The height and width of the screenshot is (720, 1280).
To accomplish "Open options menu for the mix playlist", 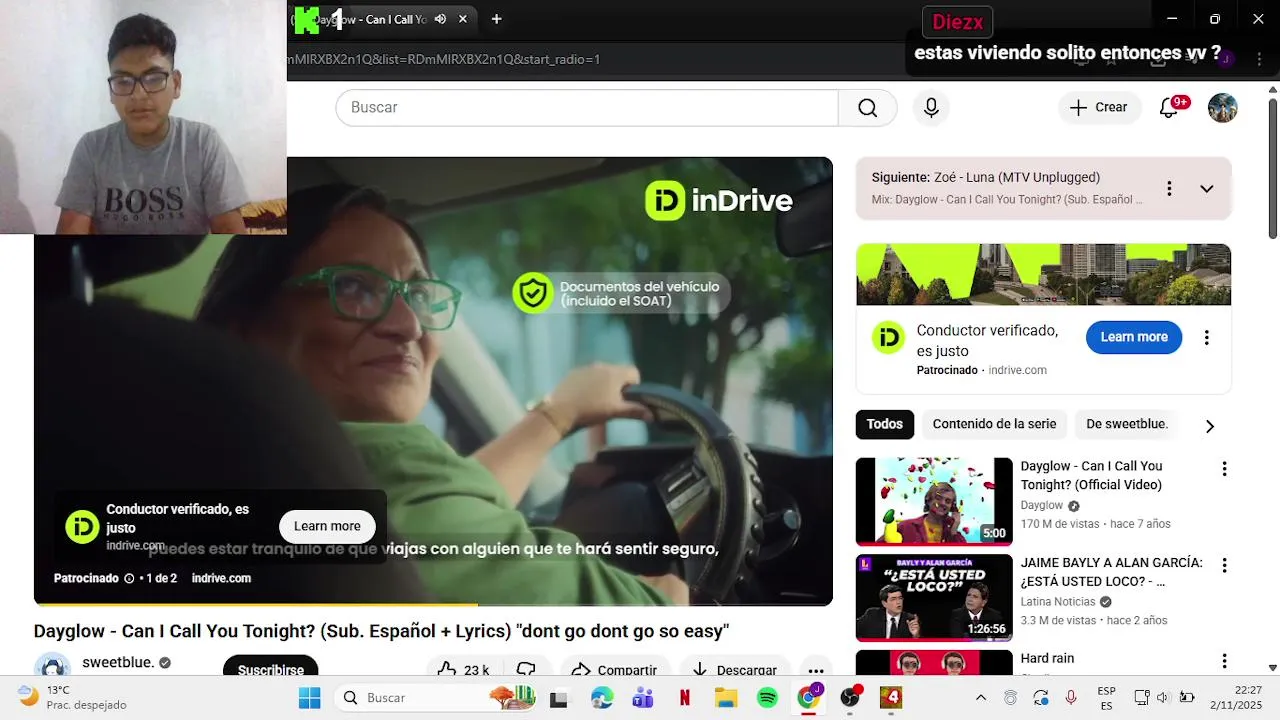I will point(1168,189).
